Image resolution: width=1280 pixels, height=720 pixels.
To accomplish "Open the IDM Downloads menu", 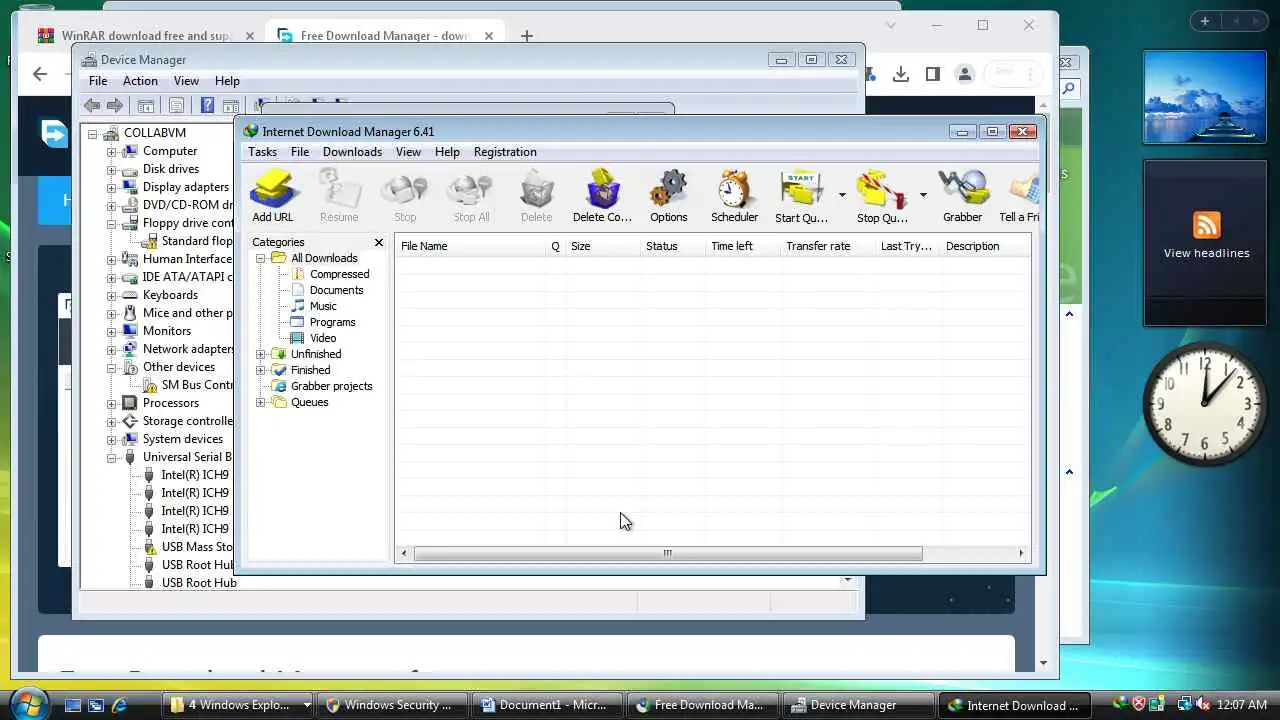I will tap(352, 152).
